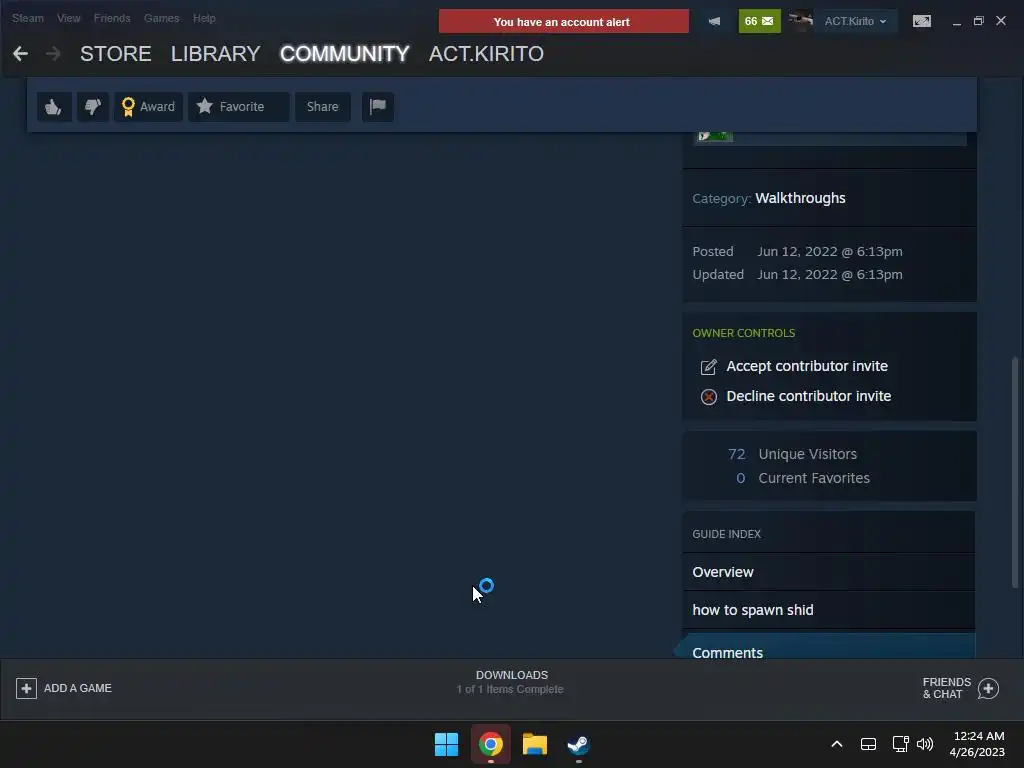The image size is (1024, 768).
Task: Click the OWNER CONTROLS heading
Action: coord(744,333)
